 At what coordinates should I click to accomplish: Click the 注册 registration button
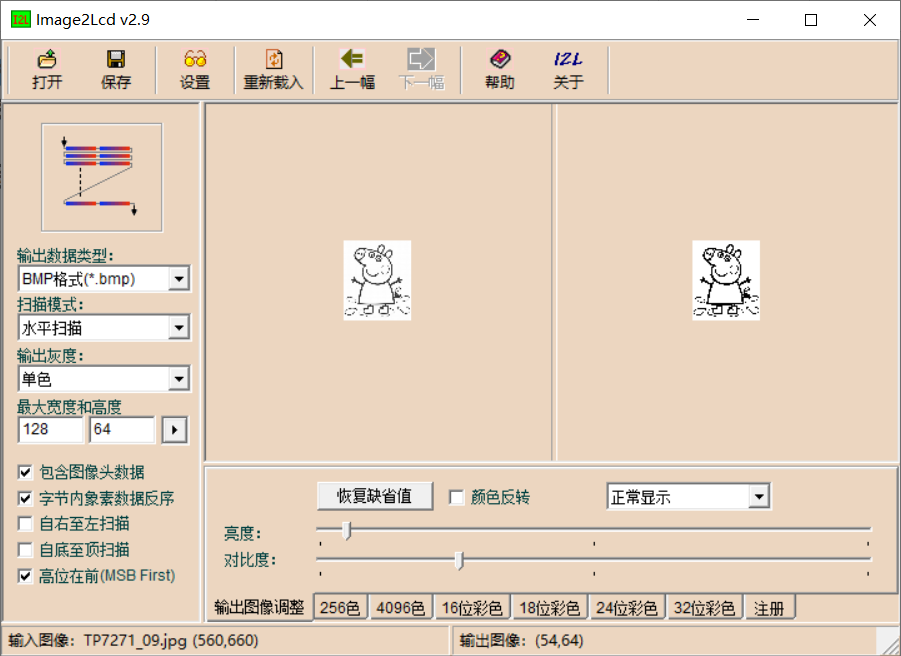(770, 606)
